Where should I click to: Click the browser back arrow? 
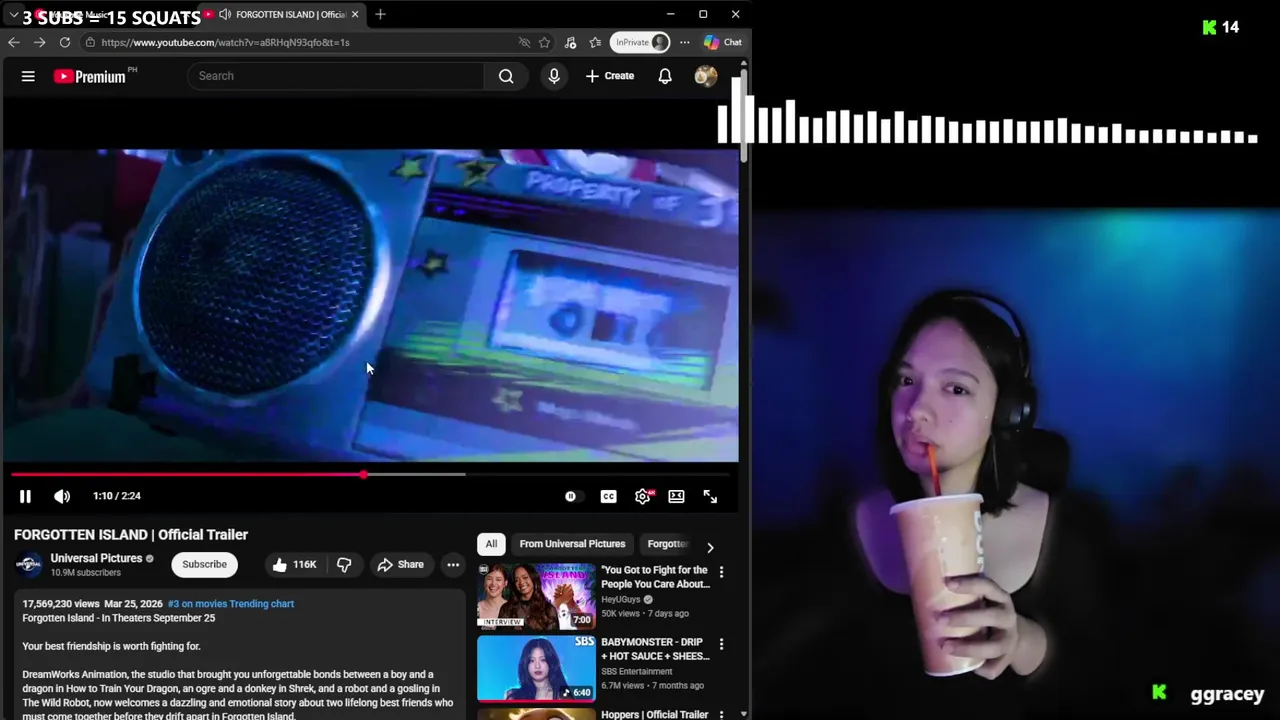(14, 42)
